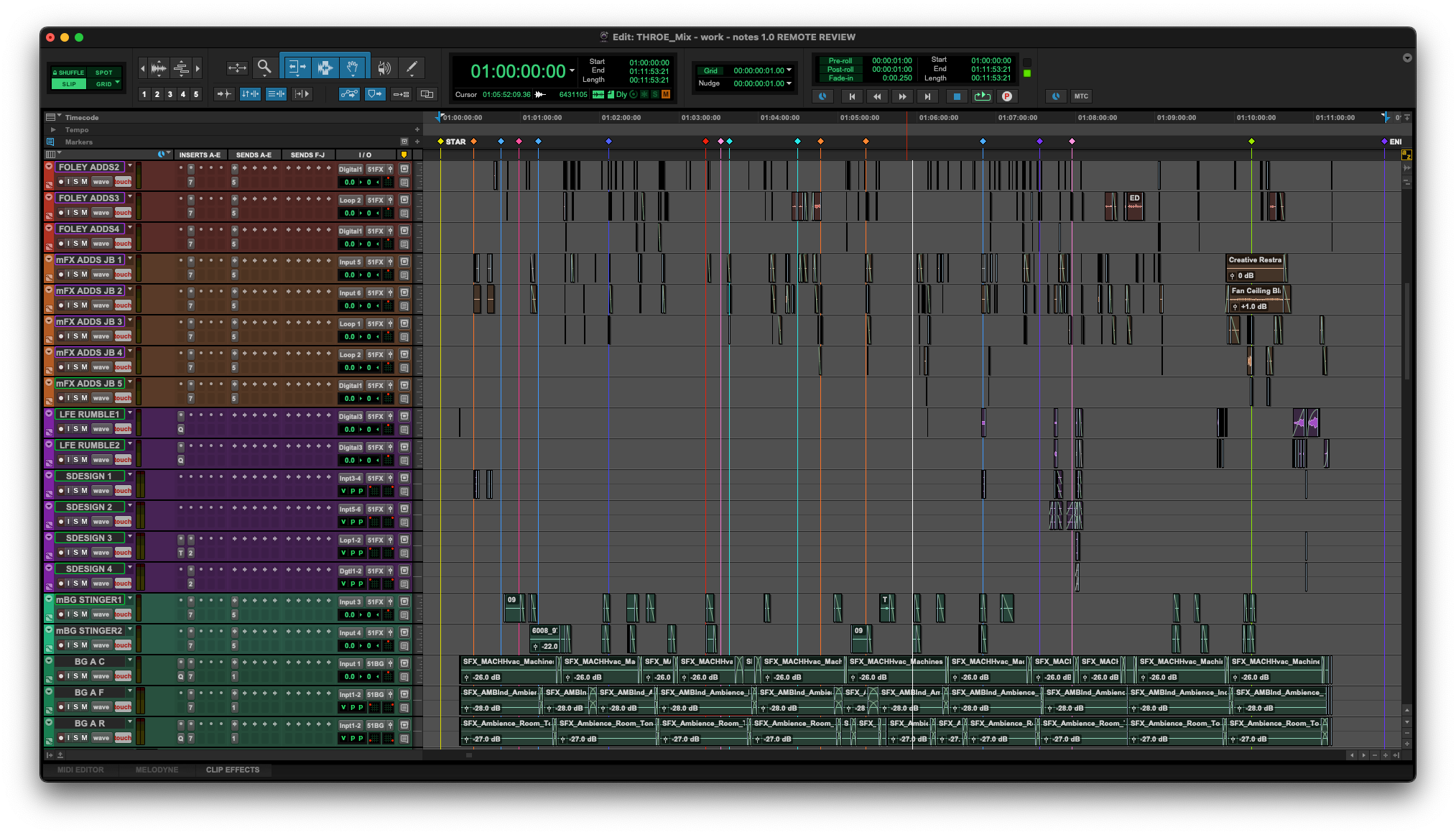Click the MTC button
The height and width of the screenshot is (835, 1456).
1081,96
